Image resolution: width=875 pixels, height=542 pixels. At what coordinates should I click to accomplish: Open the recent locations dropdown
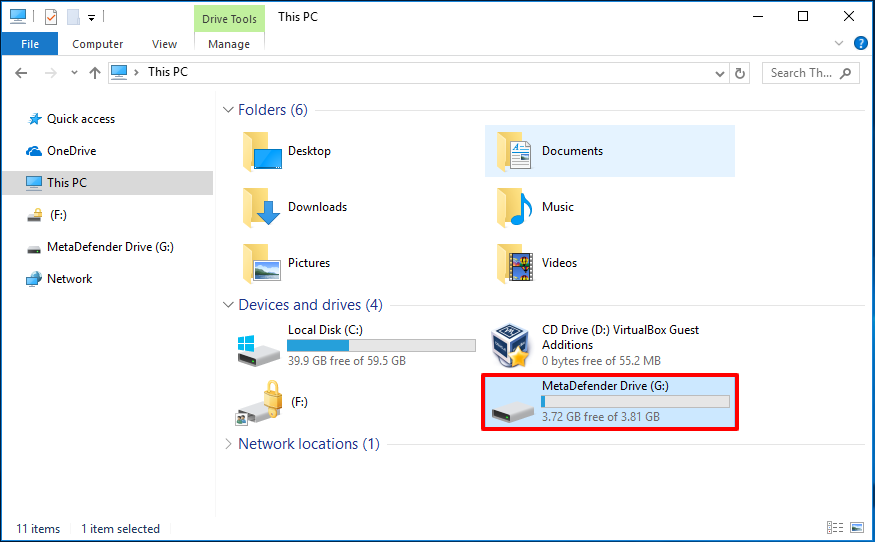74,73
